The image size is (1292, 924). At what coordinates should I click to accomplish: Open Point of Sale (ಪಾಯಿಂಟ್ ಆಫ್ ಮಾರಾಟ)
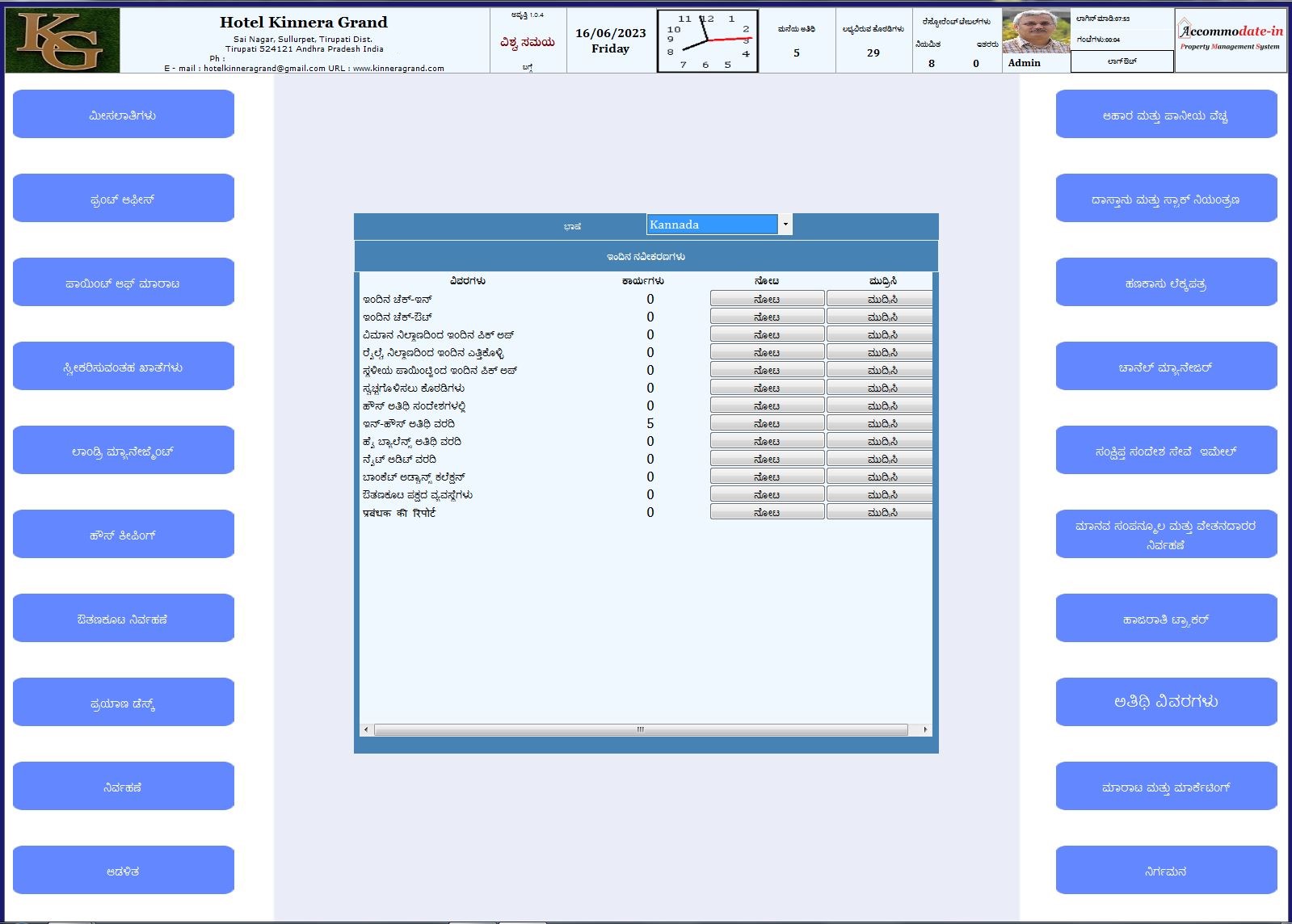coord(124,282)
